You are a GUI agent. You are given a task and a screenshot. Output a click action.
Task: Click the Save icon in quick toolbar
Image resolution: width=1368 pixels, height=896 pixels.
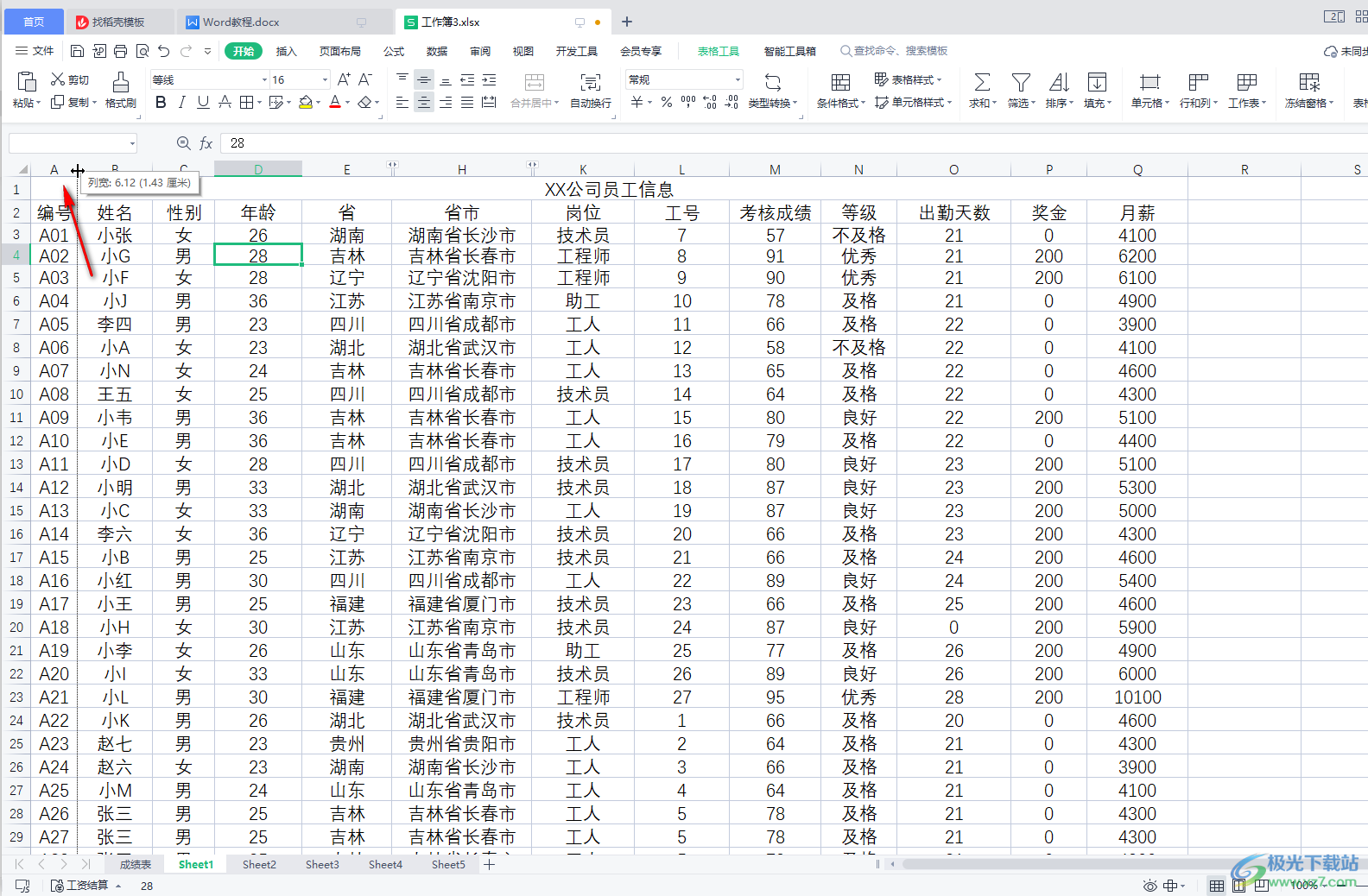coord(77,51)
